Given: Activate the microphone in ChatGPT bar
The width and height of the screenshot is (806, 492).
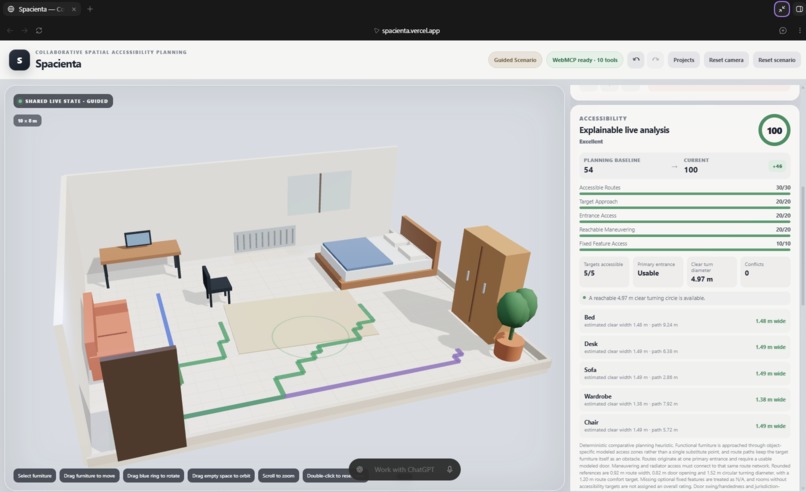Looking at the screenshot, I should tap(449, 469).
